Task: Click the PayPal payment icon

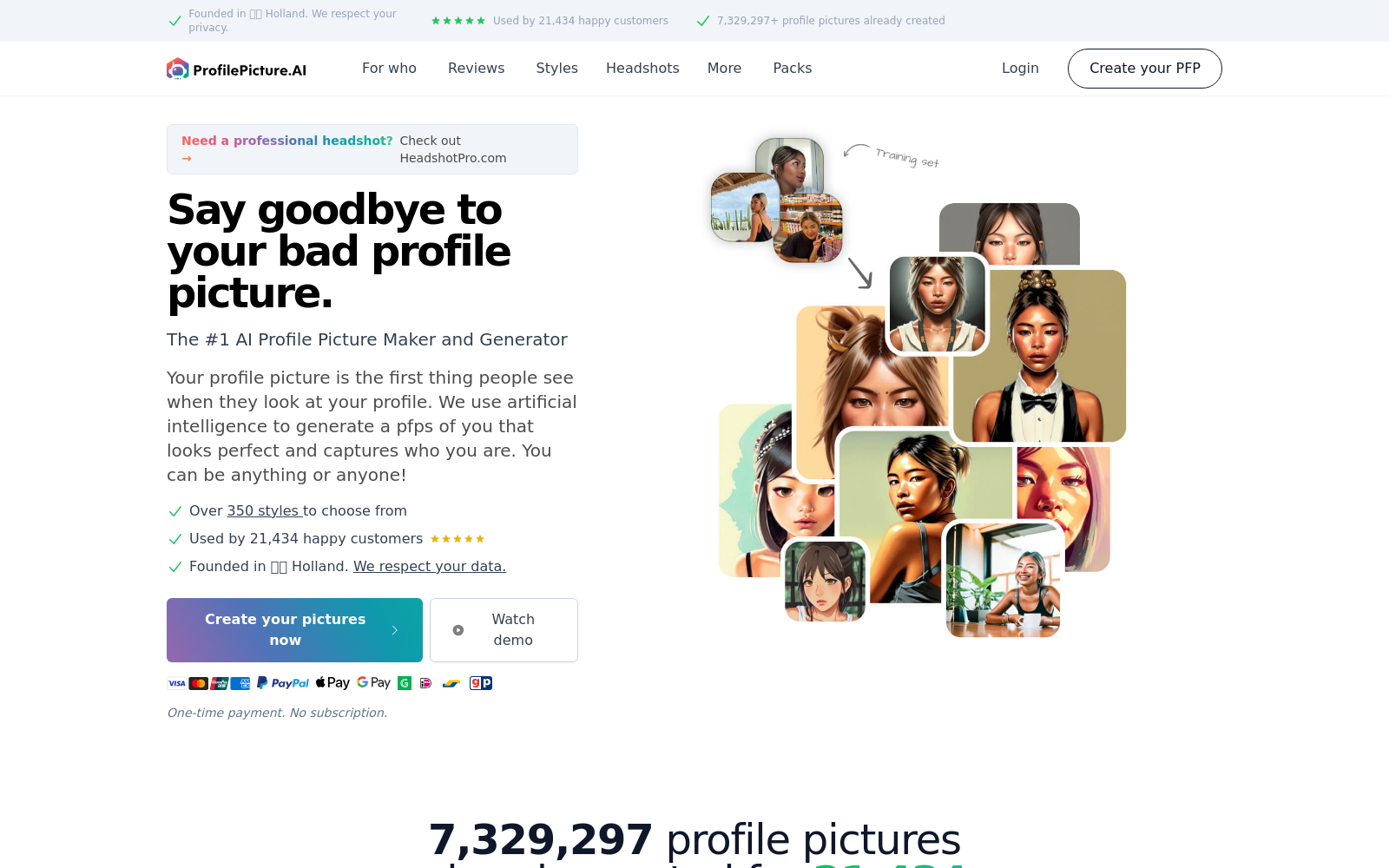Action: [x=283, y=683]
